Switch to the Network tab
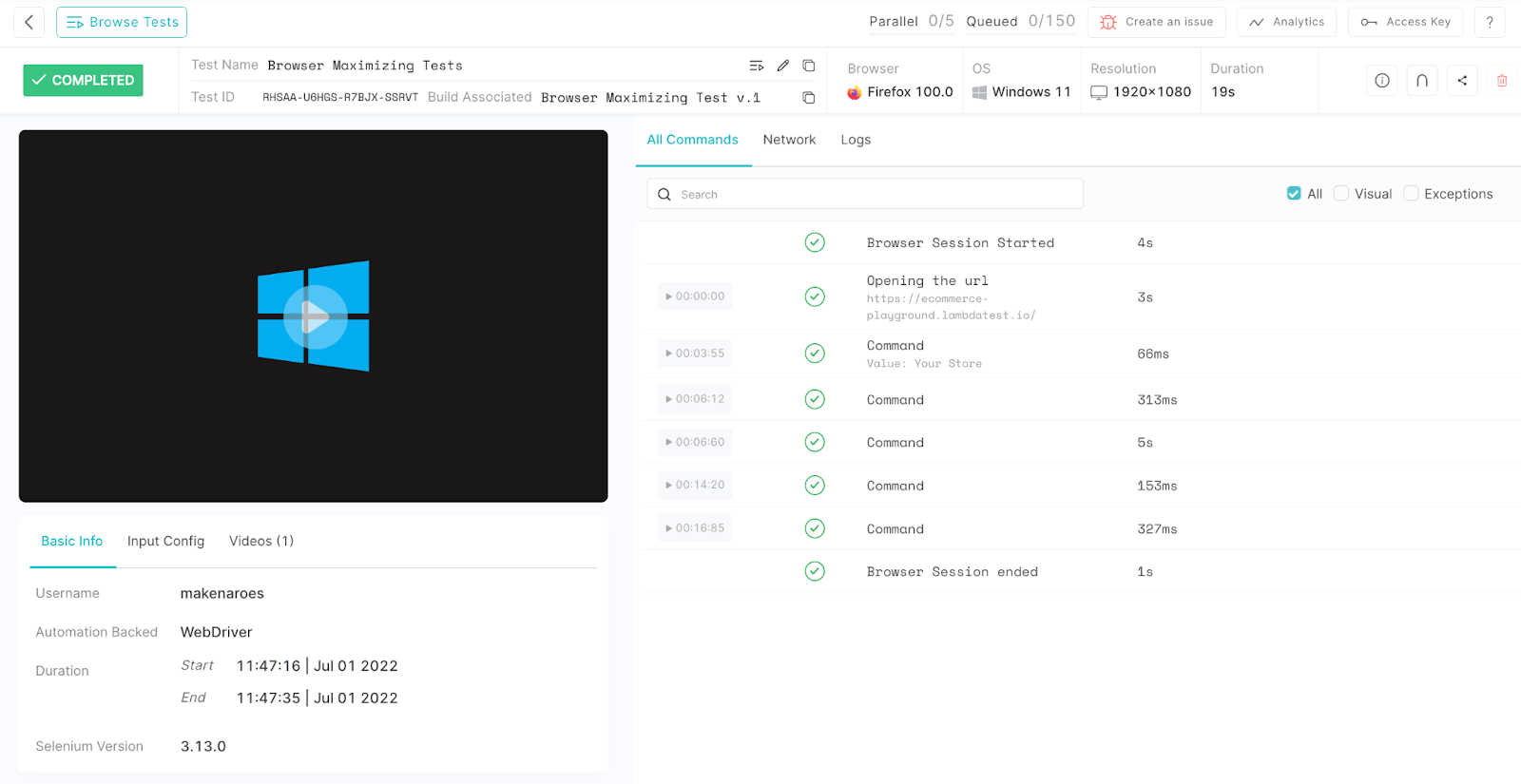Viewport: 1521px width, 784px height. tap(789, 140)
